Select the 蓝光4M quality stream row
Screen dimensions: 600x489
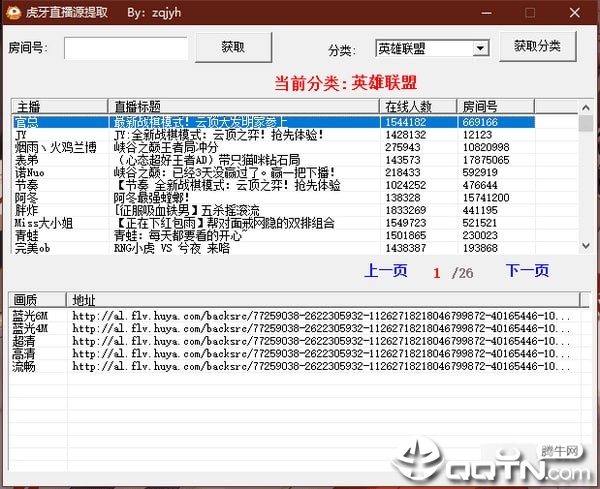tap(294, 329)
